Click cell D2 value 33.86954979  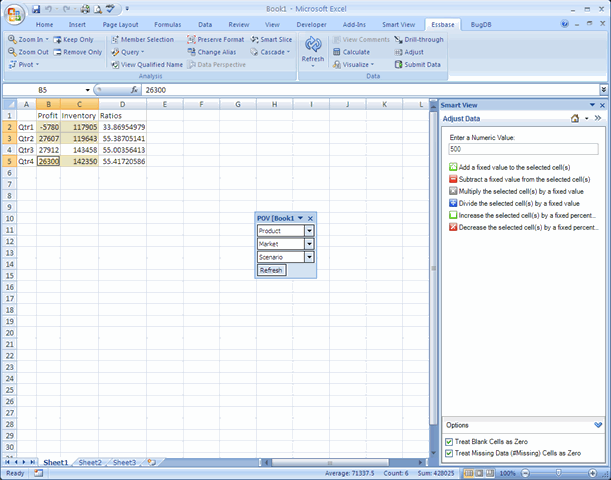tap(122, 127)
